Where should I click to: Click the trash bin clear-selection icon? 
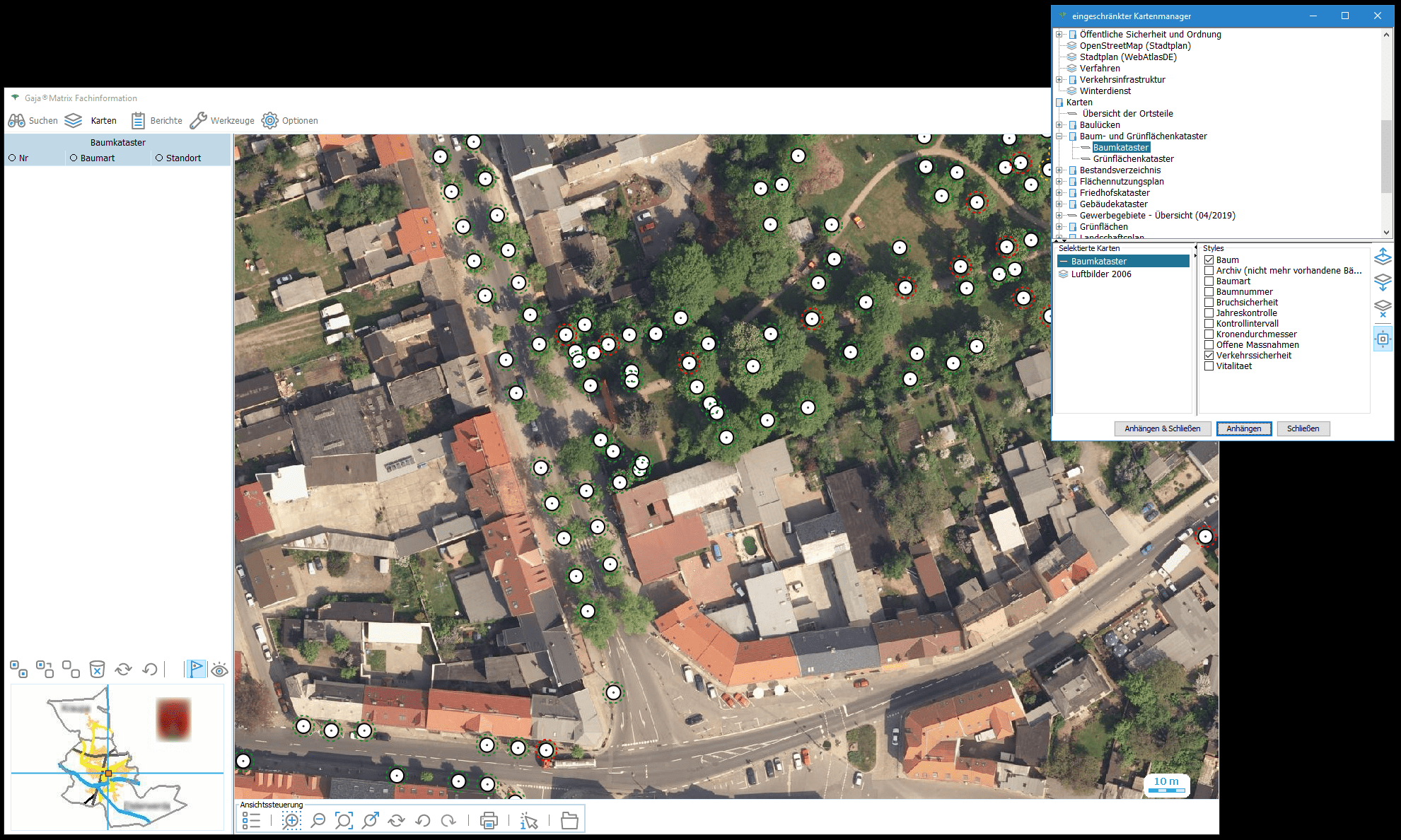(97, 669)
